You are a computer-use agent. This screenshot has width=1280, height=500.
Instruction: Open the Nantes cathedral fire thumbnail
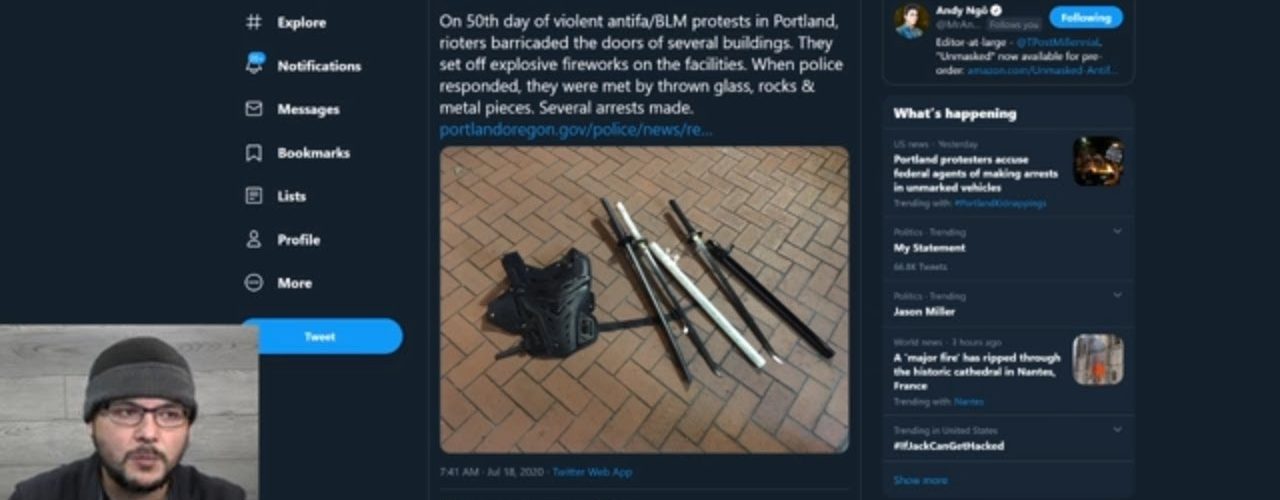(x=1098, y=359)
